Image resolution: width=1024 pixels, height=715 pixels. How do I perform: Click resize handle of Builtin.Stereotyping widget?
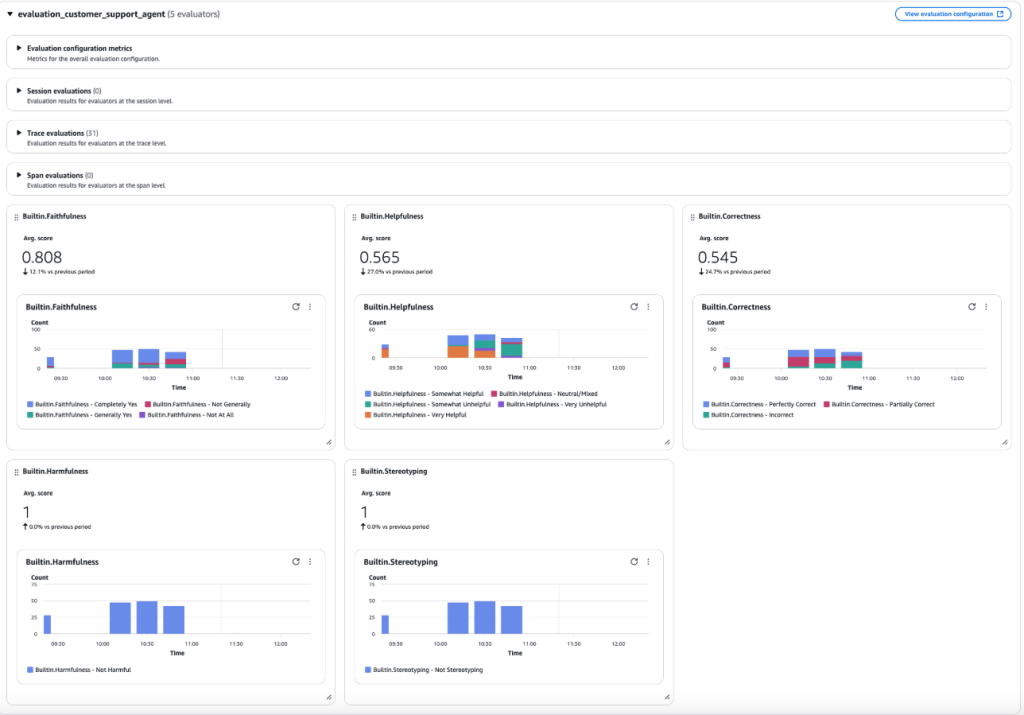[665, 696]
